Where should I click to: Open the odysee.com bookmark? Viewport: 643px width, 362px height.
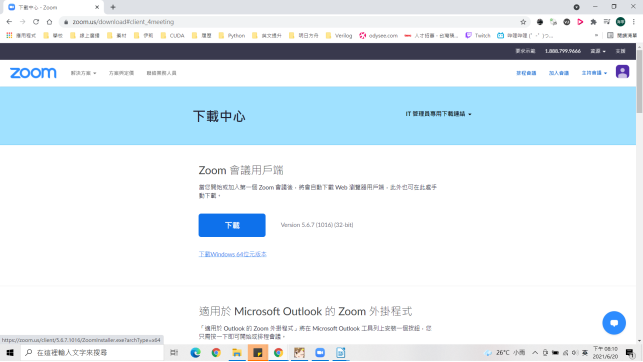click(379, 36)
